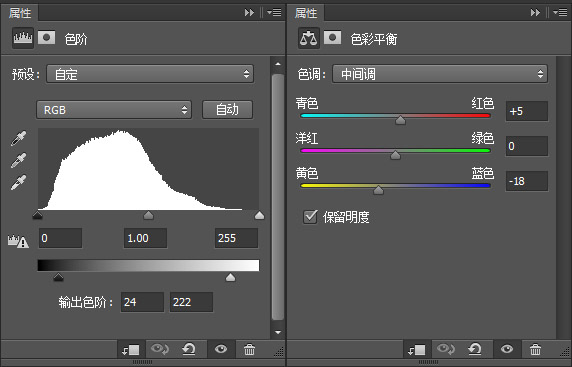Clip Color Balance adjustment to layer below
572x367 pixels.
tap(417, 350)
